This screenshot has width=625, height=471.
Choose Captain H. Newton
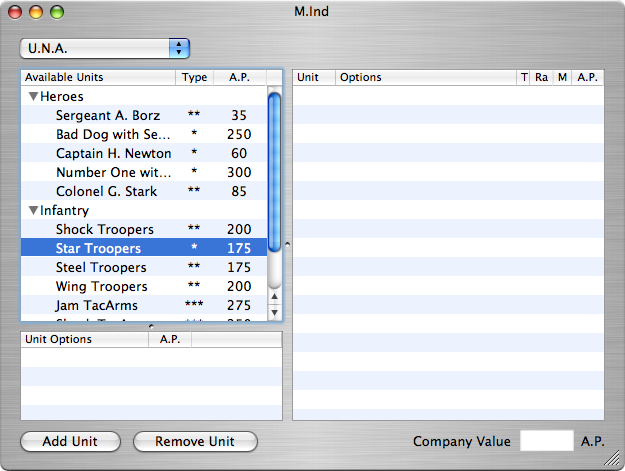pyautogui.click(x=113, y=154)
